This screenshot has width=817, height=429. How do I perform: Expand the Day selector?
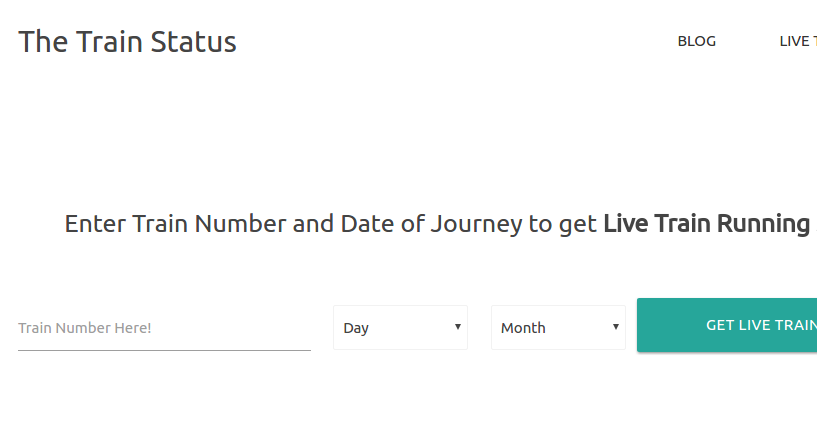[400, 327]
